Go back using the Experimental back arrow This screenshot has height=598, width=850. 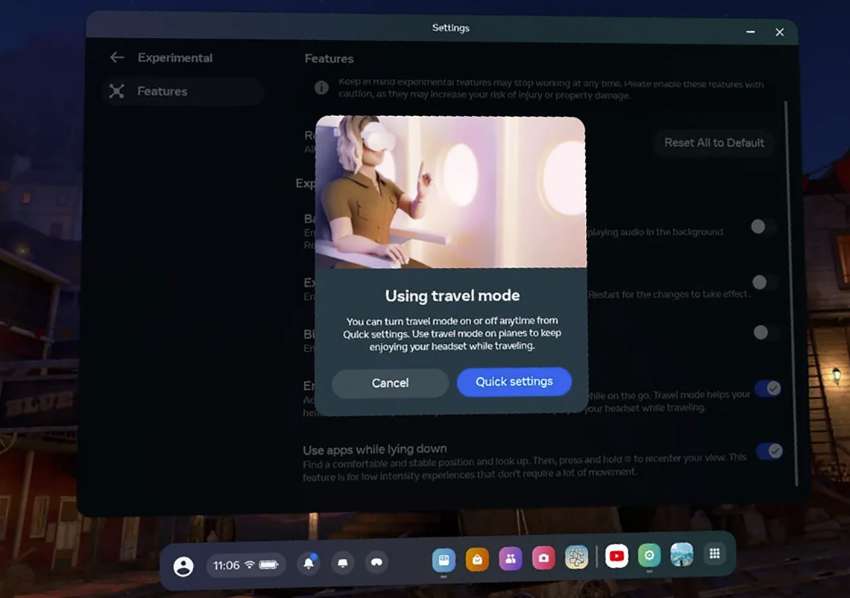[117, 58]
